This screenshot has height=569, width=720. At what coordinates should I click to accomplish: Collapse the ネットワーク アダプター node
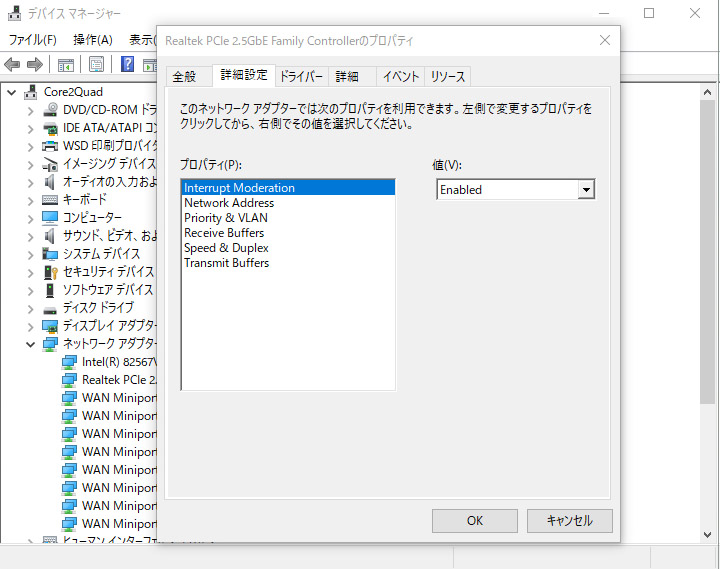[31, 344]
